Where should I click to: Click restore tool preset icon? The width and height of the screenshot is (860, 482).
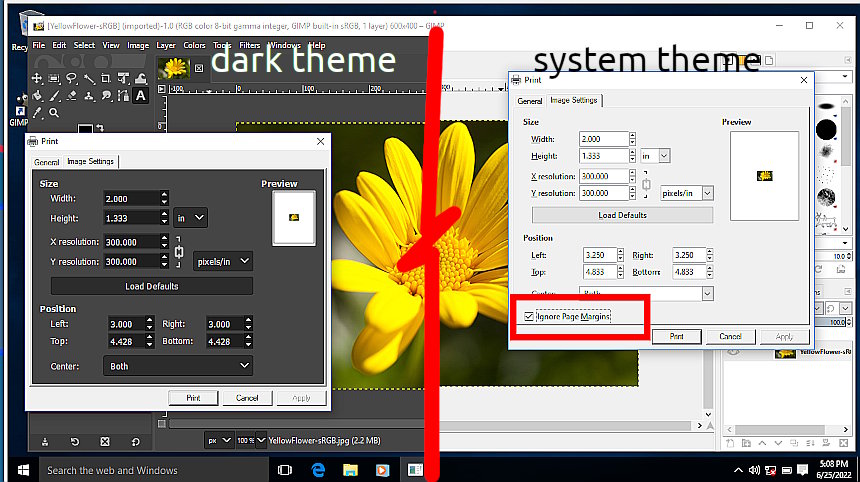[x=75, y=441]
